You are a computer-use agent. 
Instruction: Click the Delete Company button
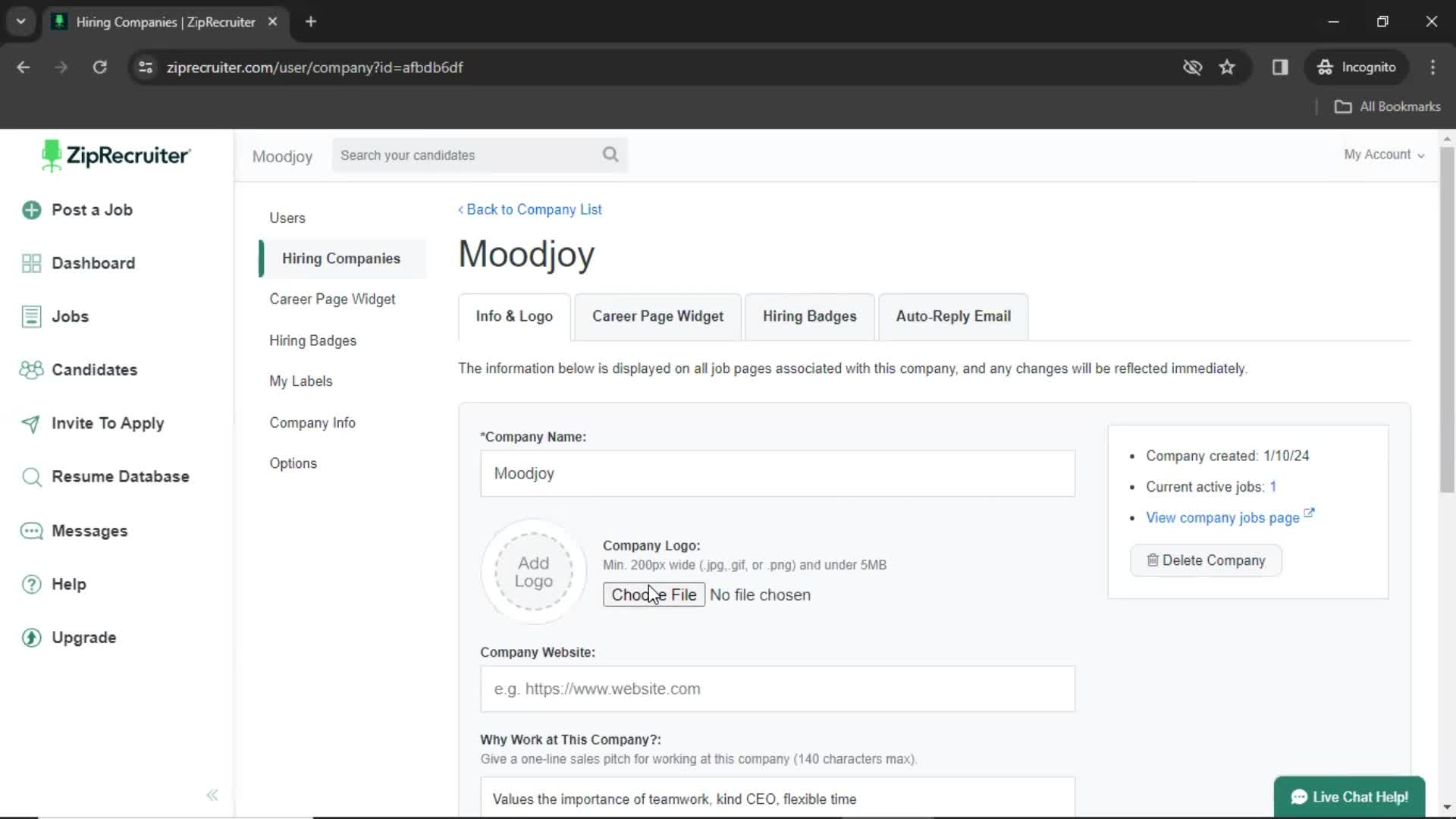1206,560
